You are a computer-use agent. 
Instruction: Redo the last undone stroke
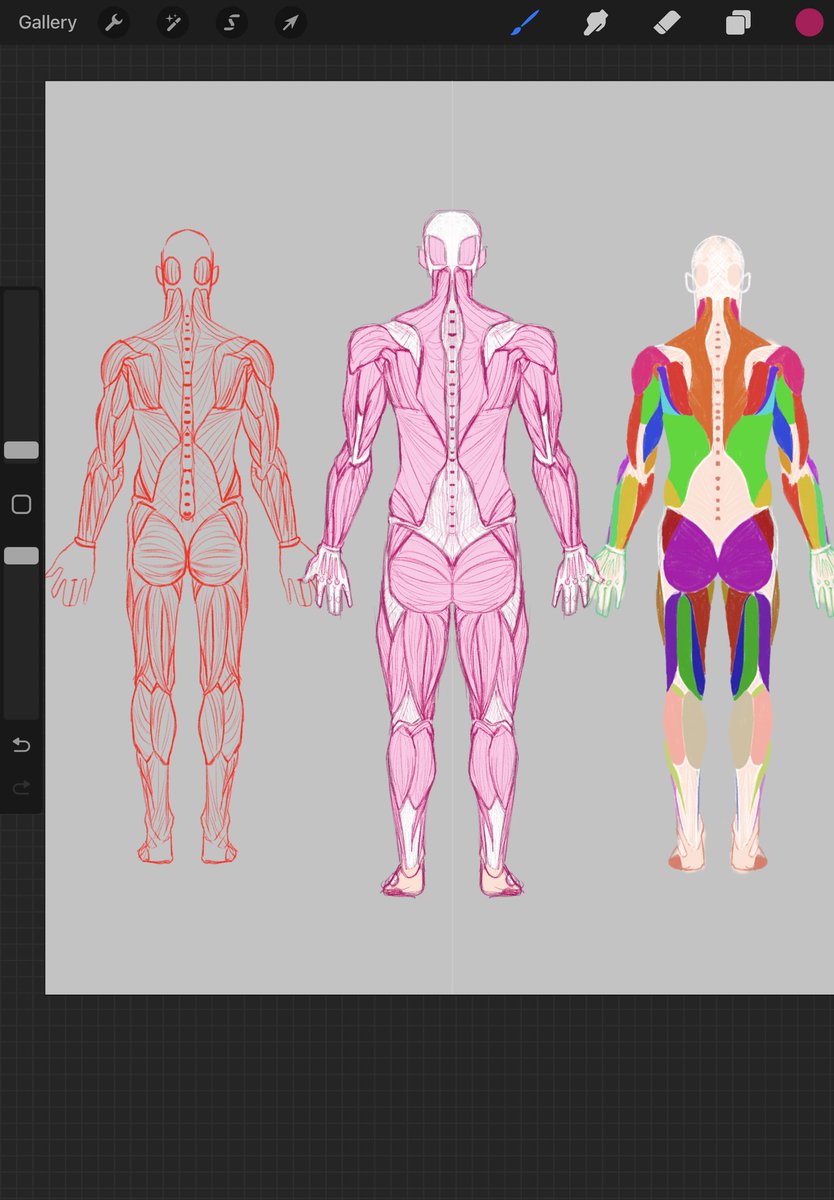point(21,789)
